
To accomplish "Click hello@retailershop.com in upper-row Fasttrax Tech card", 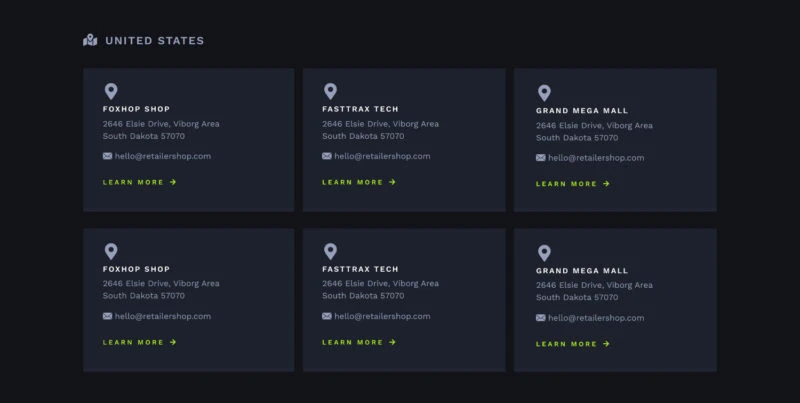I will [x=382, y=156].
